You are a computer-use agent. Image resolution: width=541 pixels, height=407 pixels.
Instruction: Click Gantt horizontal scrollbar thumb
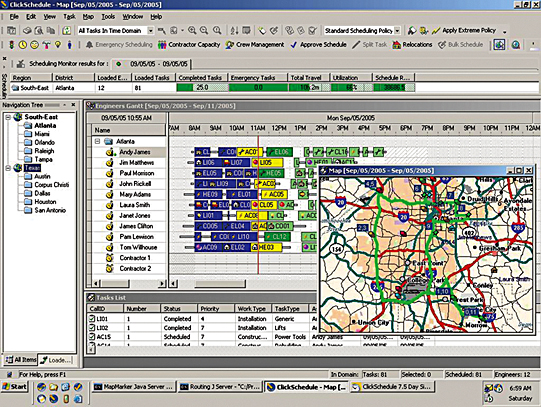(220, 284)
